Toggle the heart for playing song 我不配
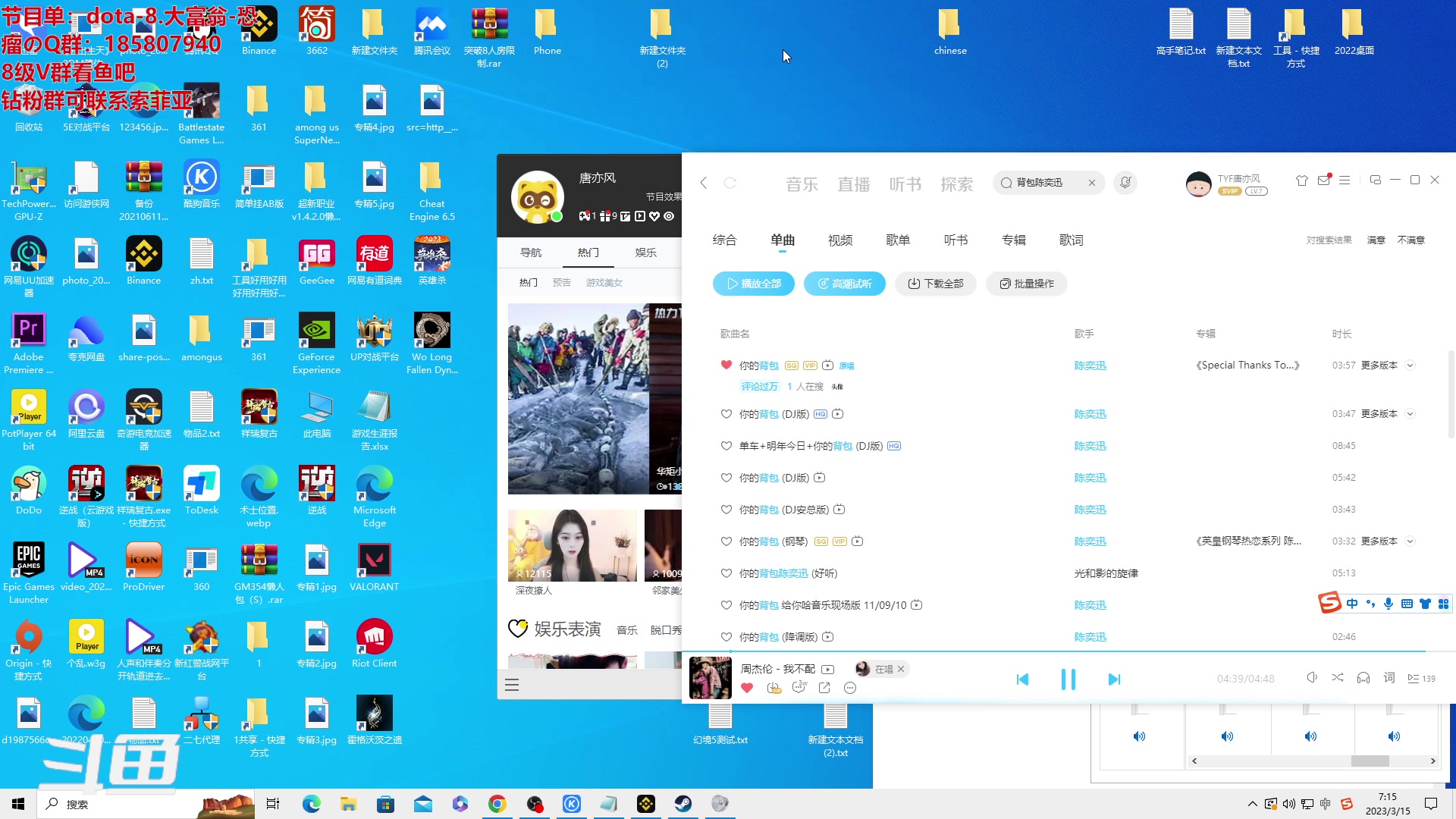Viewport: 1456px width, 819px height. 747,688
